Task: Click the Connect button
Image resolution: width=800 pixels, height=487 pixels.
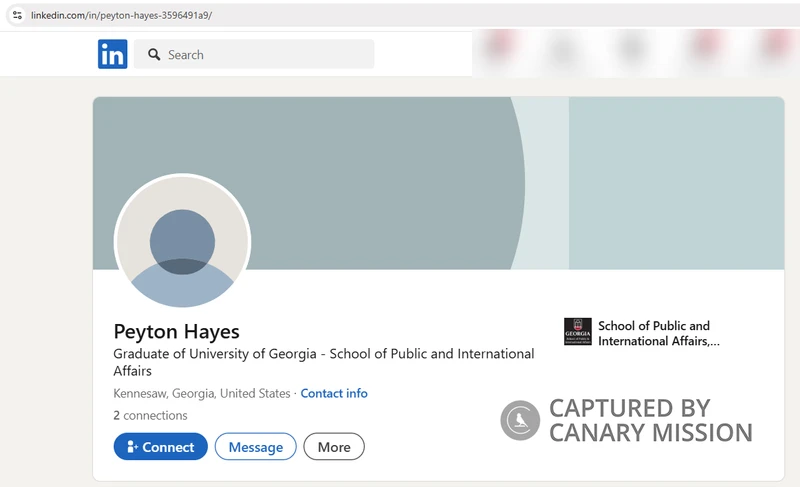Action: tap(161, 447)
